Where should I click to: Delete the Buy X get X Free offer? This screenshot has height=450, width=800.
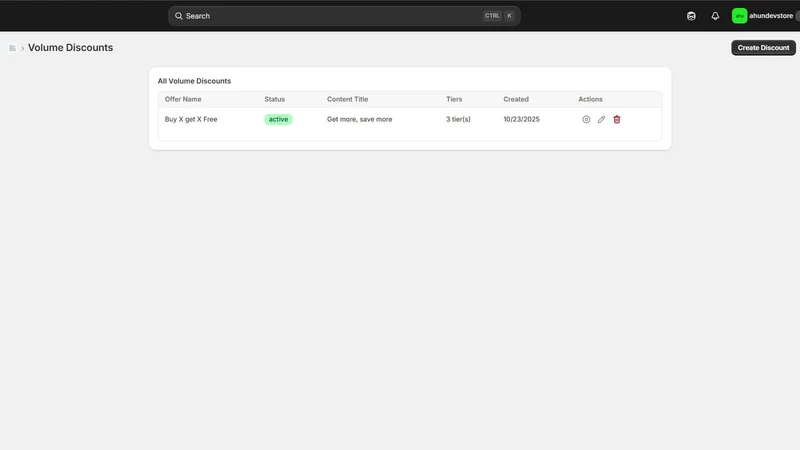(x=617, y=119)
